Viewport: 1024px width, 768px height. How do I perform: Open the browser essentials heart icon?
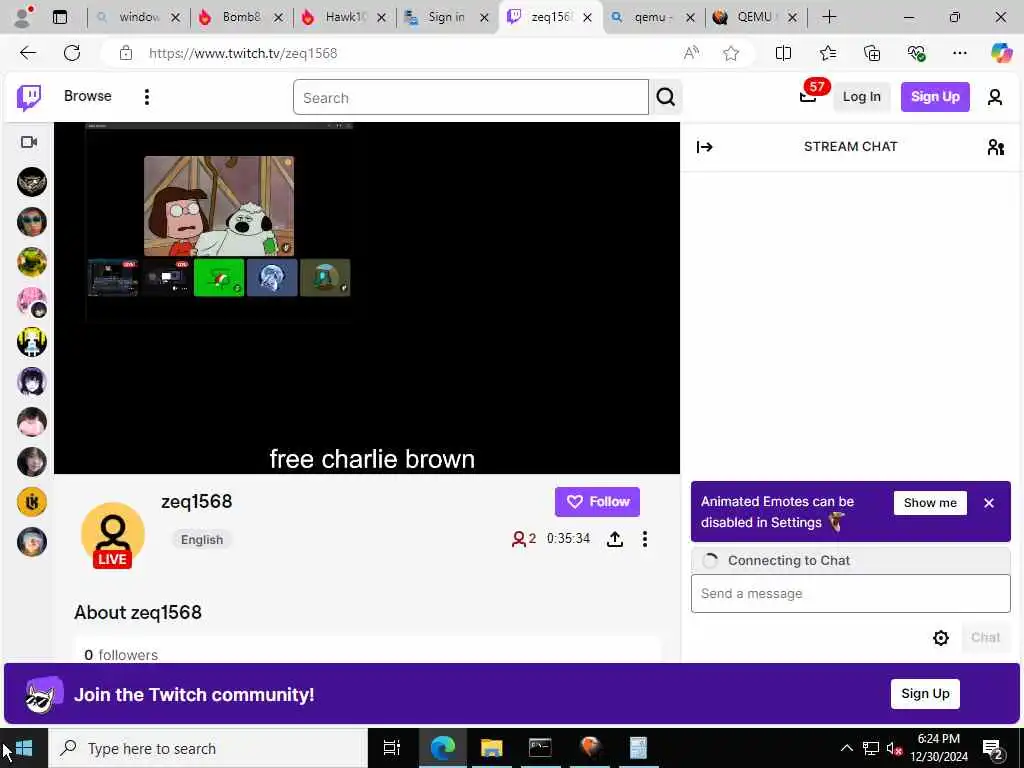coord(916,53)
